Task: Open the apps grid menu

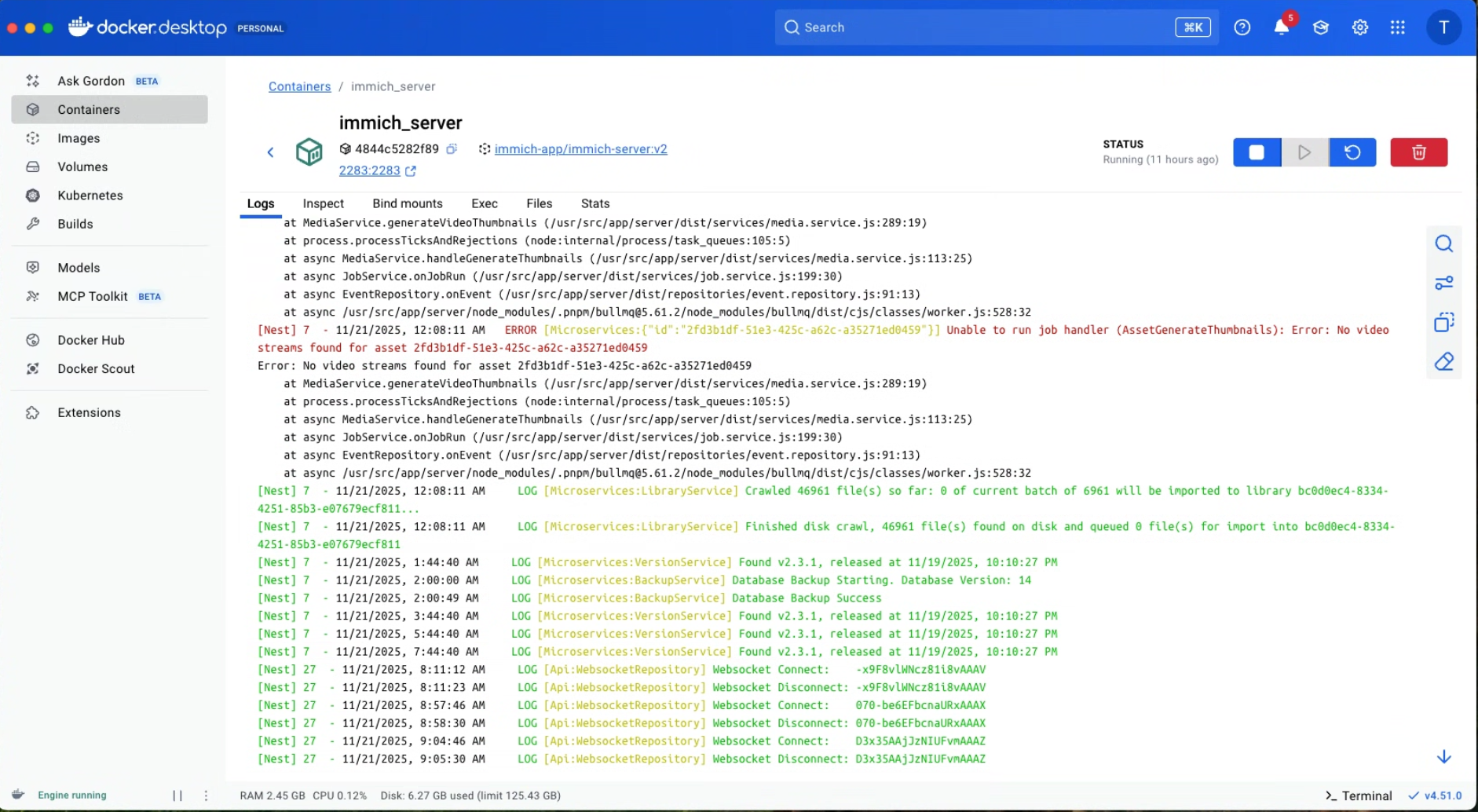Action: click(x=1399, y=27)
